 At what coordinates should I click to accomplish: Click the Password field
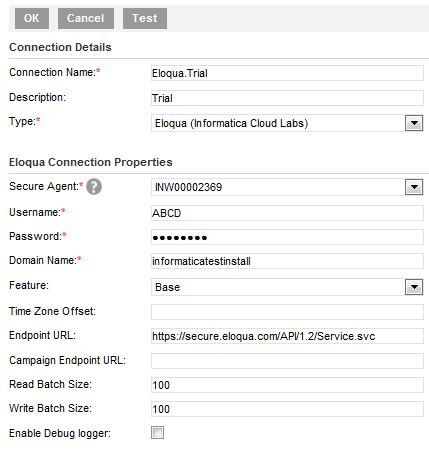tap(287, 237)
